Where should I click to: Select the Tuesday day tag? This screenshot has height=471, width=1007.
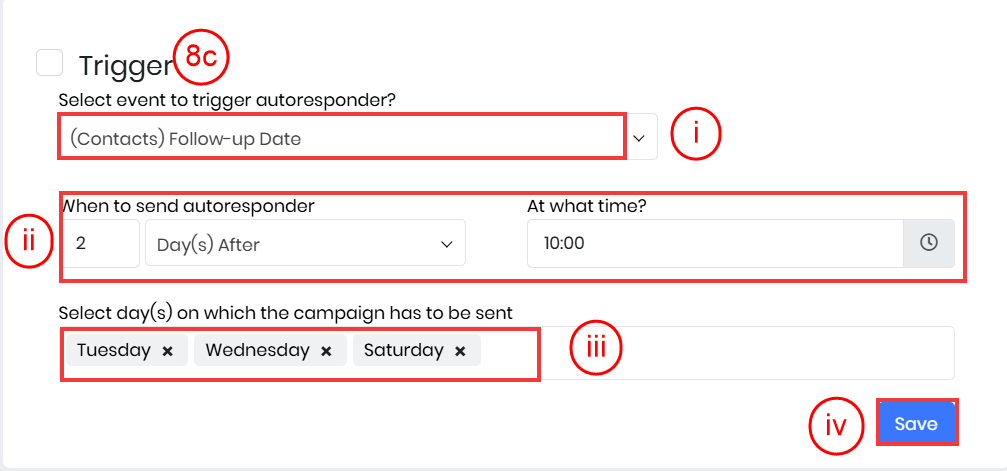113,351
